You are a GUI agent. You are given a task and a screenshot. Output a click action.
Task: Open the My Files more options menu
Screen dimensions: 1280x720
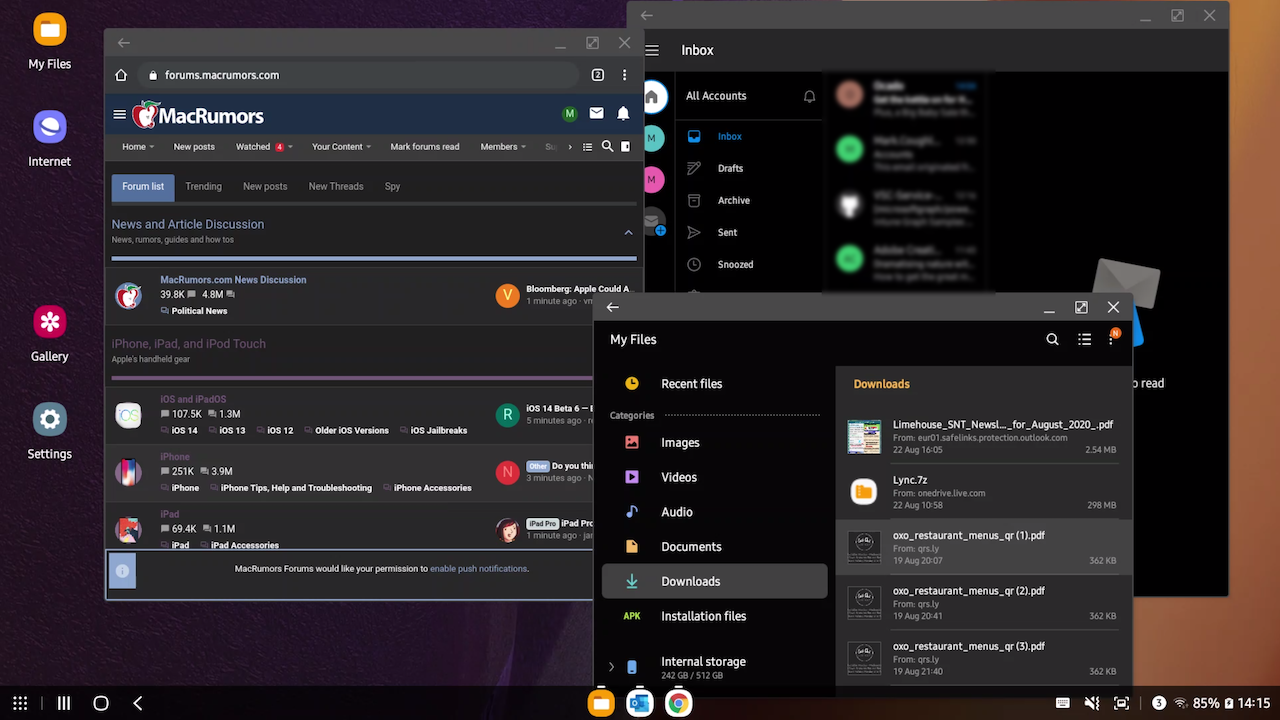tap(1111, 340)
